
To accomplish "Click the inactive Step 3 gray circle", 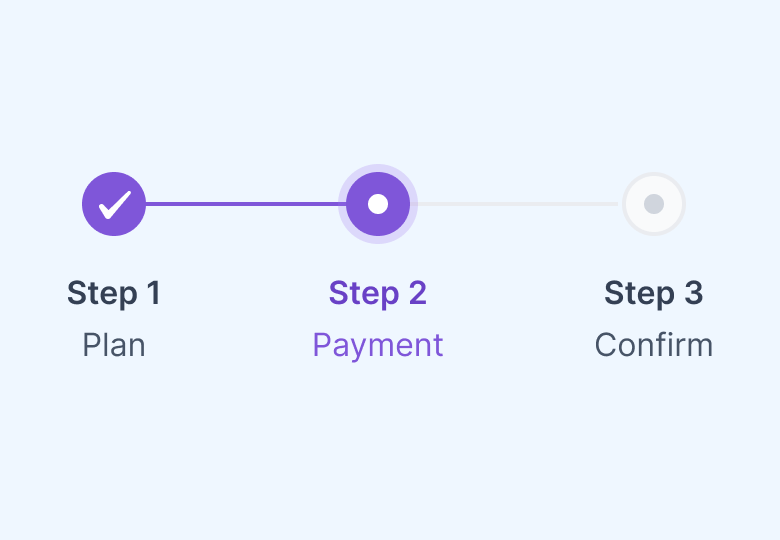I will tap(654, 204).
